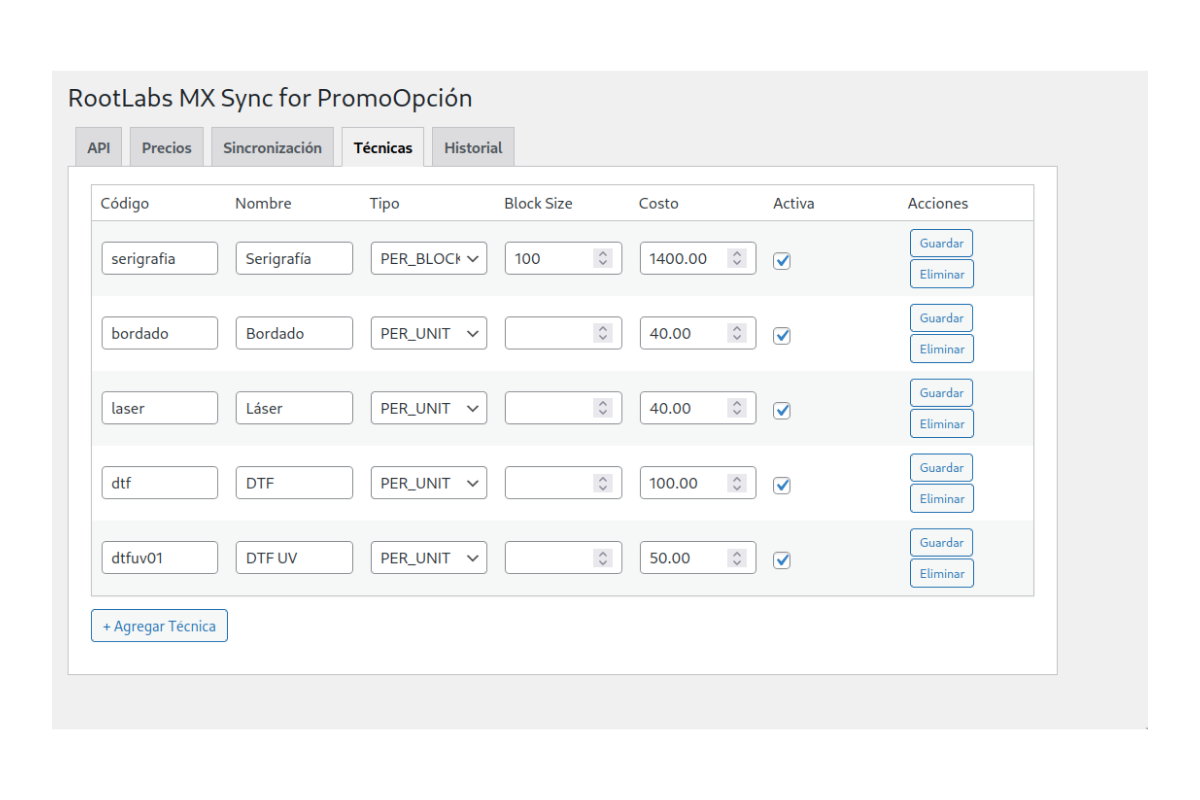Select the Nombre field showing Láser
1200x800 pixels.
coord(293,408)
